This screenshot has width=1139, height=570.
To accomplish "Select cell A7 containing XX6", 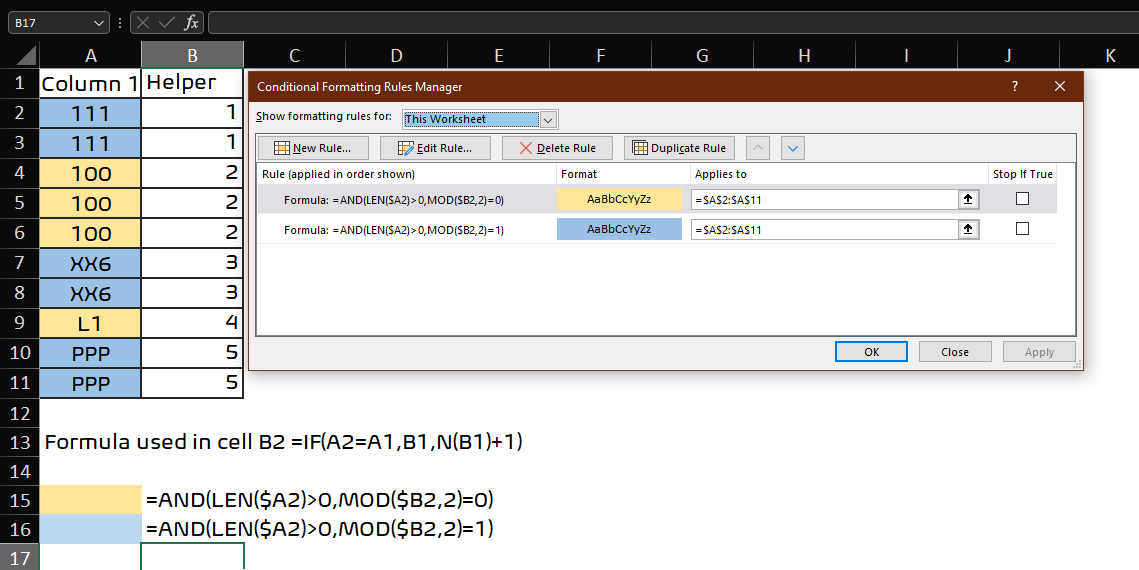I will [x=90, y=263].
